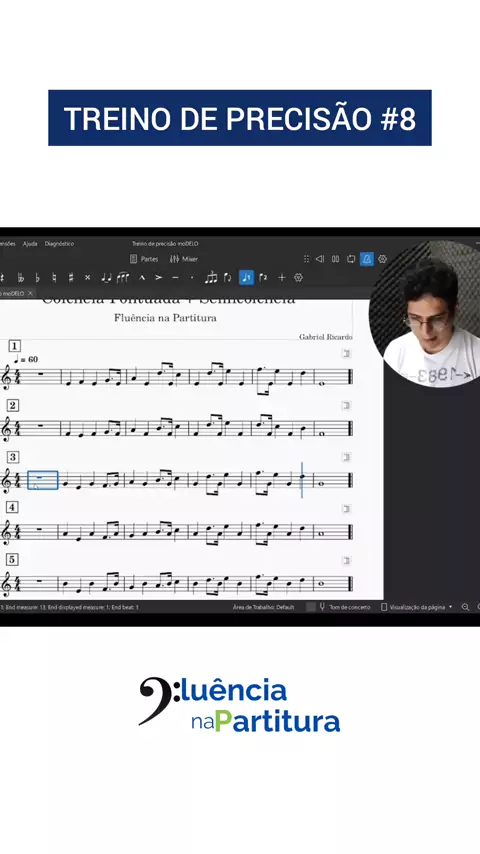The height and width of the screenshot is (854, 480).
Task: Expand the Visualização da página dropdown
Action: [417, 607]
